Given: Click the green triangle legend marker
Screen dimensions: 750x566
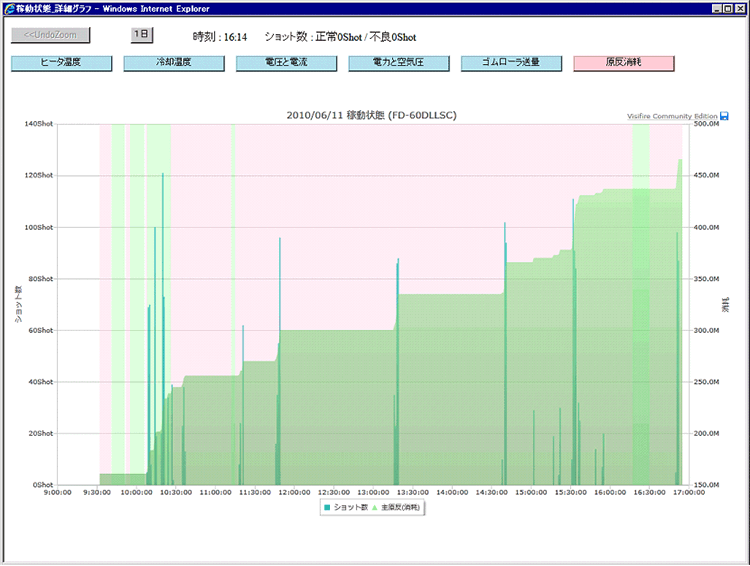Looking at the screenshot, I should tap(374, 507).
